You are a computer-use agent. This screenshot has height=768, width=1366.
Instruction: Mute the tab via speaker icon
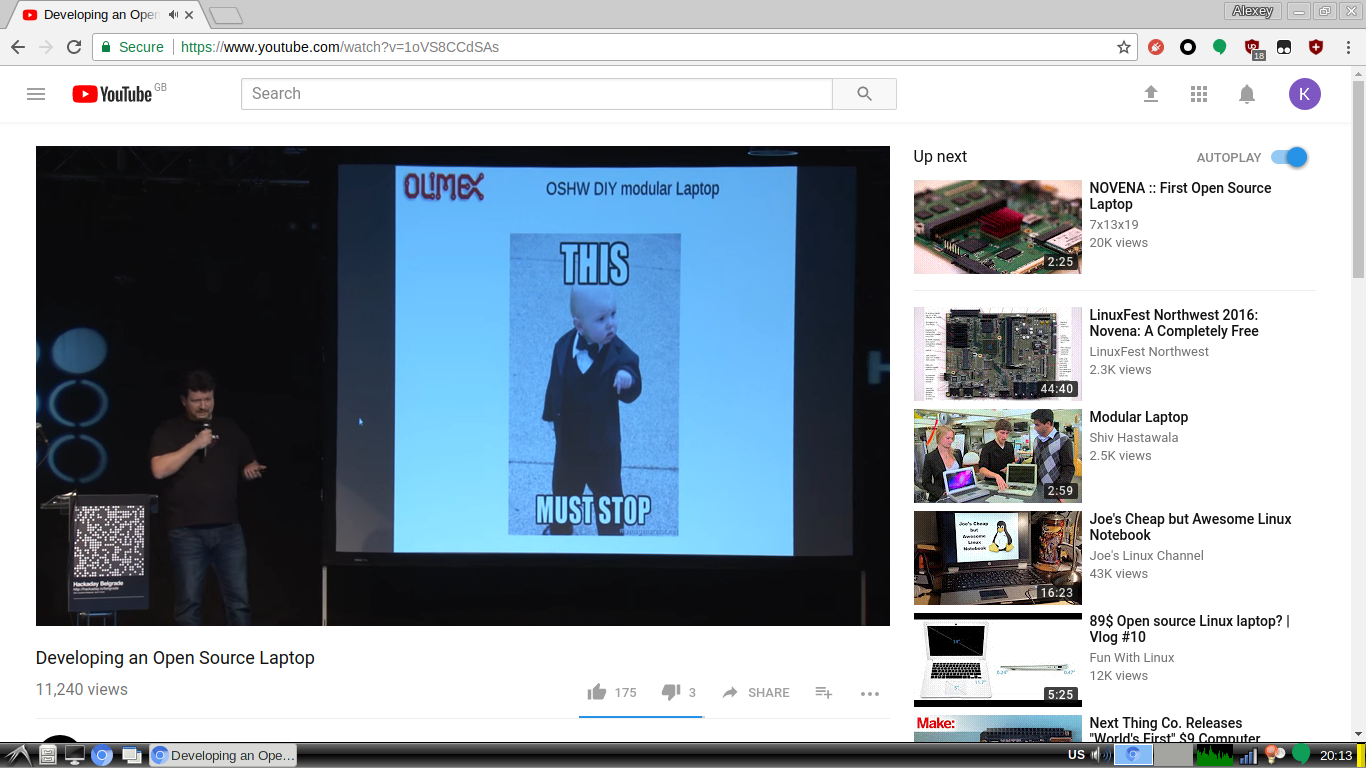tap(173, 15)
